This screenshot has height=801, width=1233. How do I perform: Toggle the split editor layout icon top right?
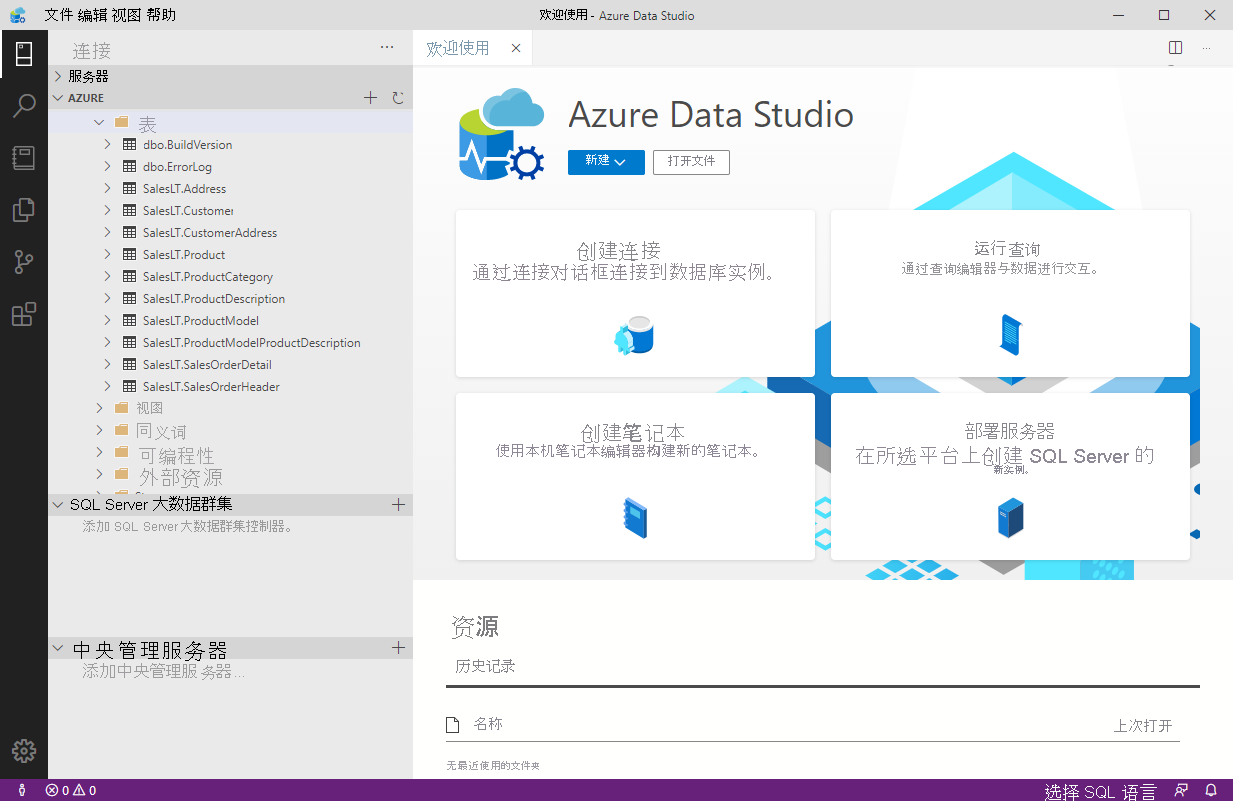(x=1174, y=47)
